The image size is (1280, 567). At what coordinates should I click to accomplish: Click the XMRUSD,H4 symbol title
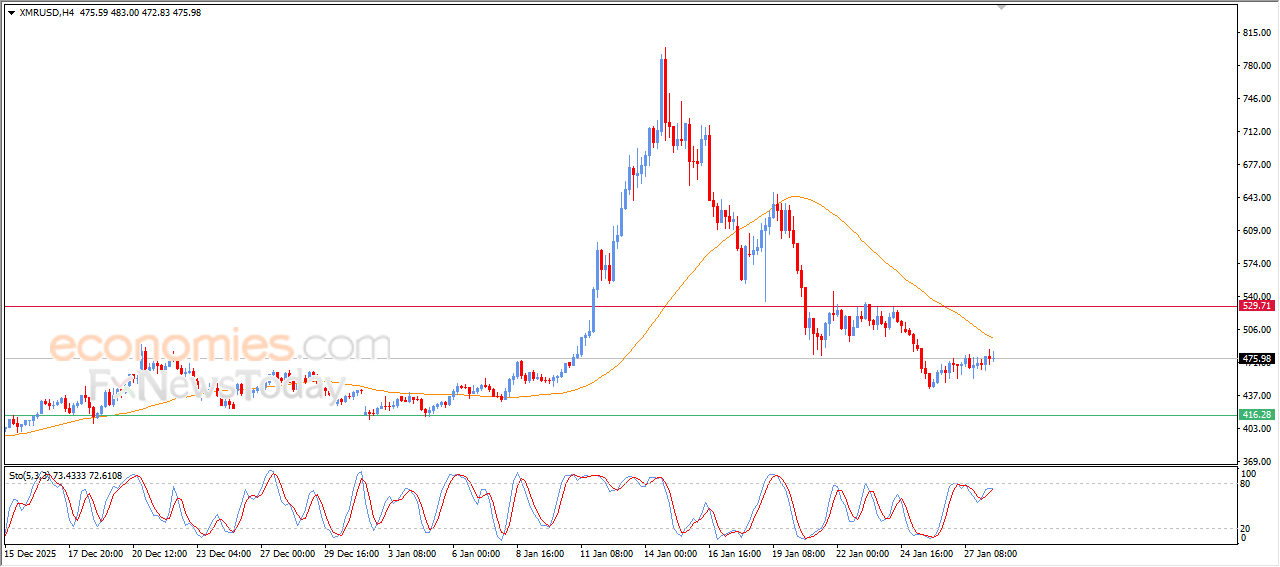click(x=47, y=13)
